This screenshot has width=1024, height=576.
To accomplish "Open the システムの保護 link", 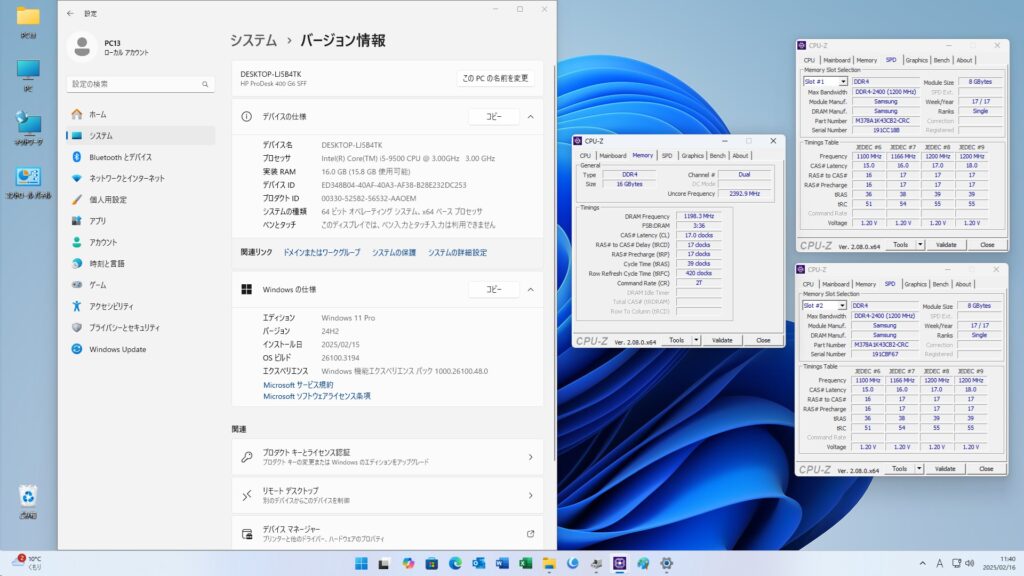I will click(394, 253).
